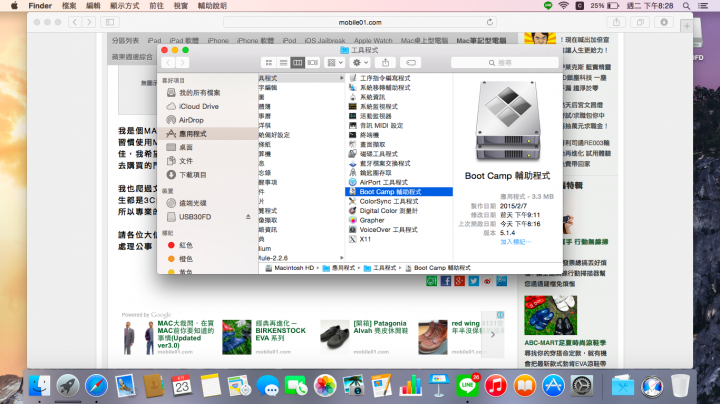Open the 輔助說明 menu
This screenshot has width=720, height=404.
212,6
